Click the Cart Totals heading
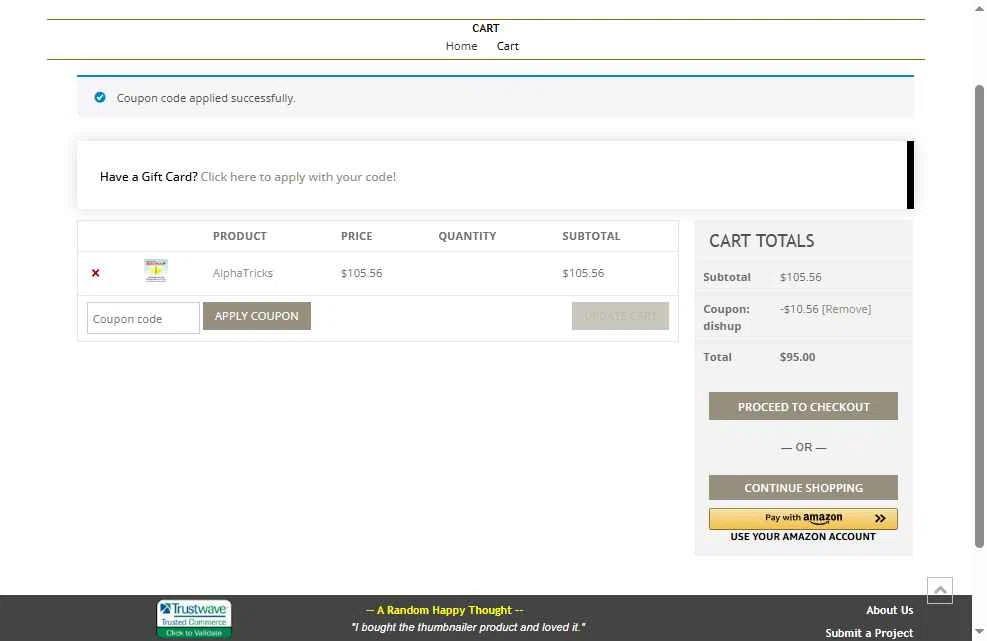The image size is (987, 641). tap(762, 241)
